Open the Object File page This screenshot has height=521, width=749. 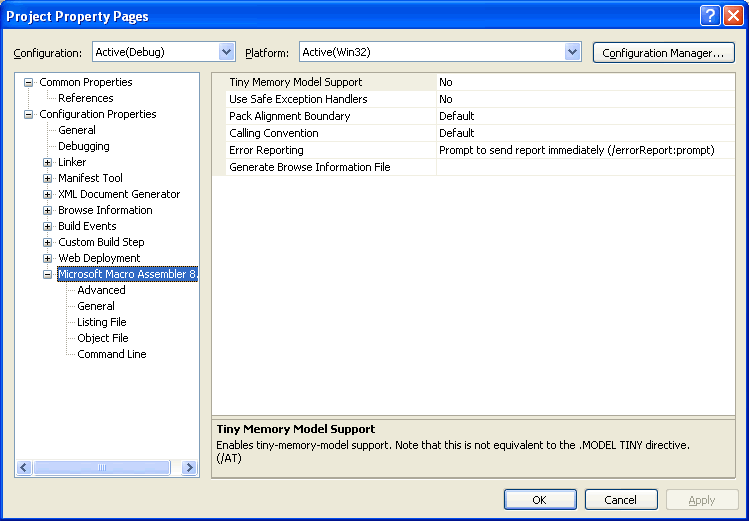[x=103, y=338]
